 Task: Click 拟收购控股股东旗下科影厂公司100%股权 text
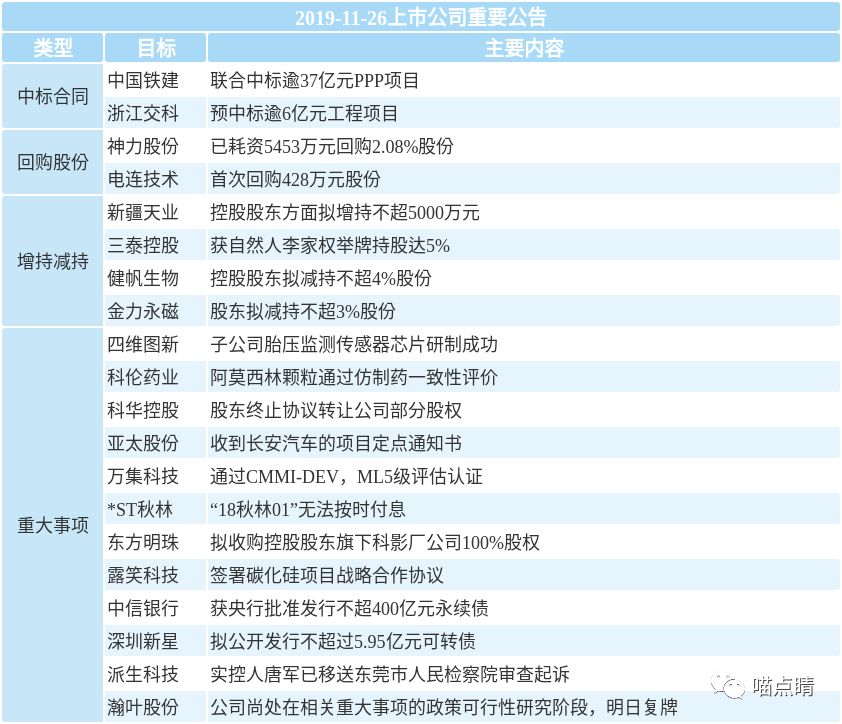point(375,542)
